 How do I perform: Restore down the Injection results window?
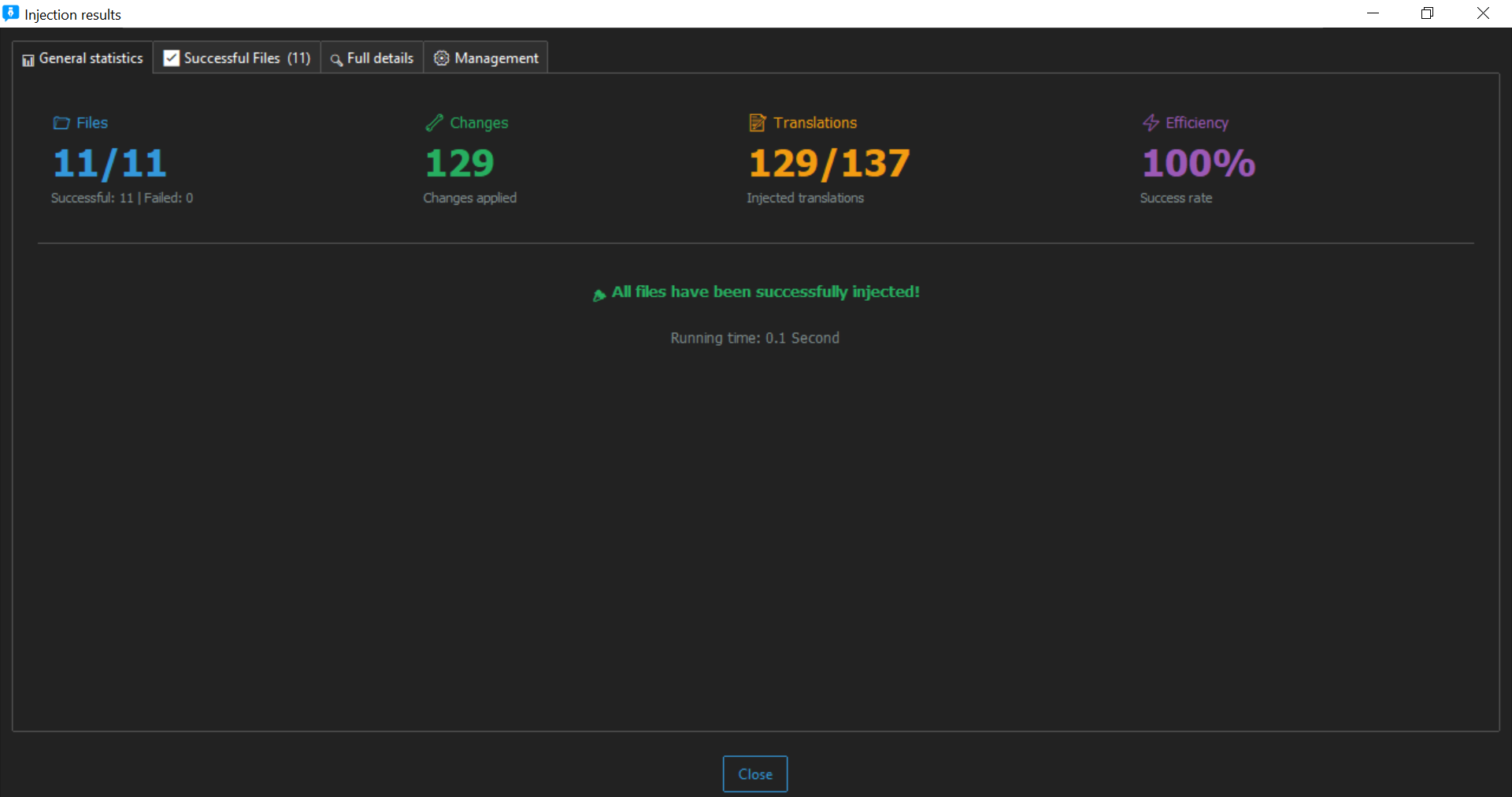tap(1427, 13)
